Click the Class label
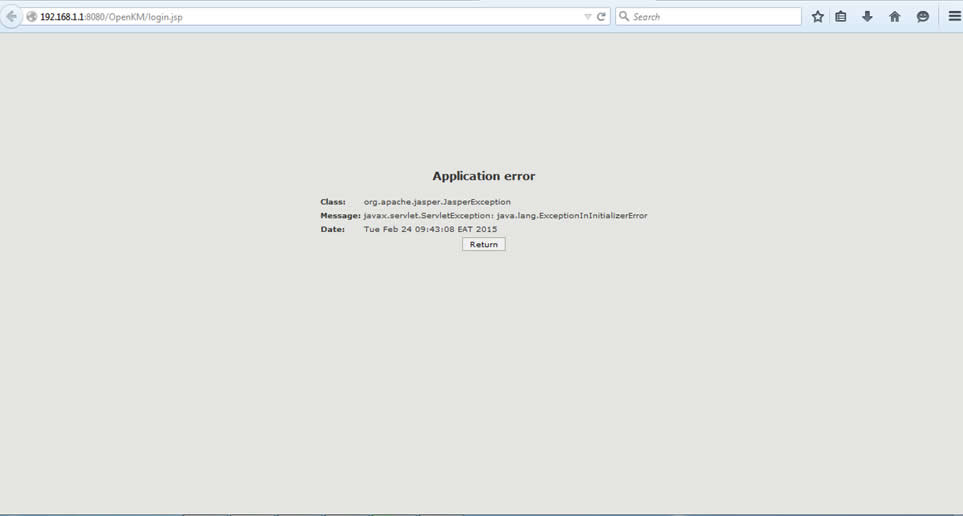 333,202
